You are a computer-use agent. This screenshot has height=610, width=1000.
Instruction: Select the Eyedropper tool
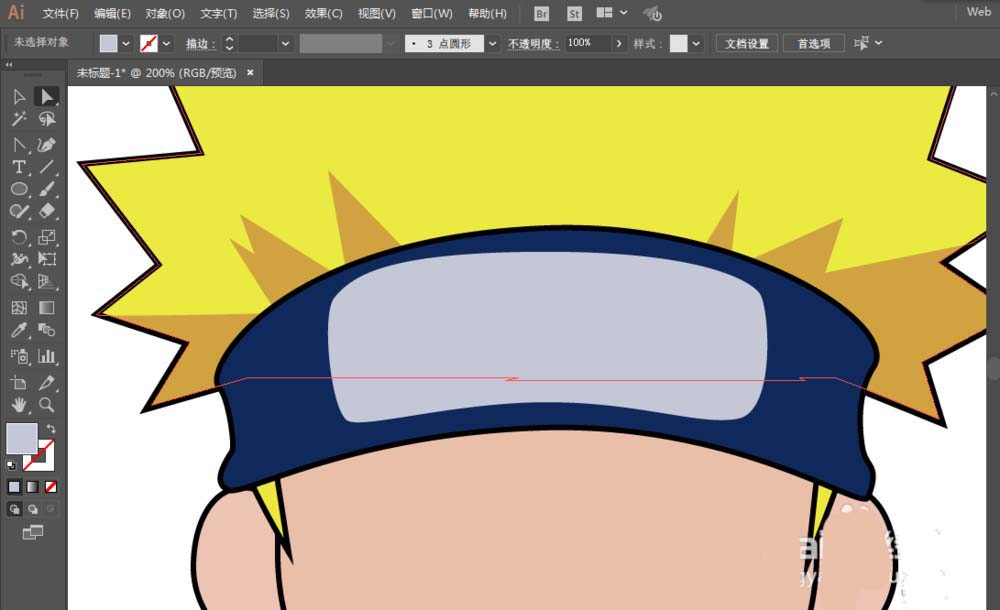pyautogui.click(x=19, y=330)
